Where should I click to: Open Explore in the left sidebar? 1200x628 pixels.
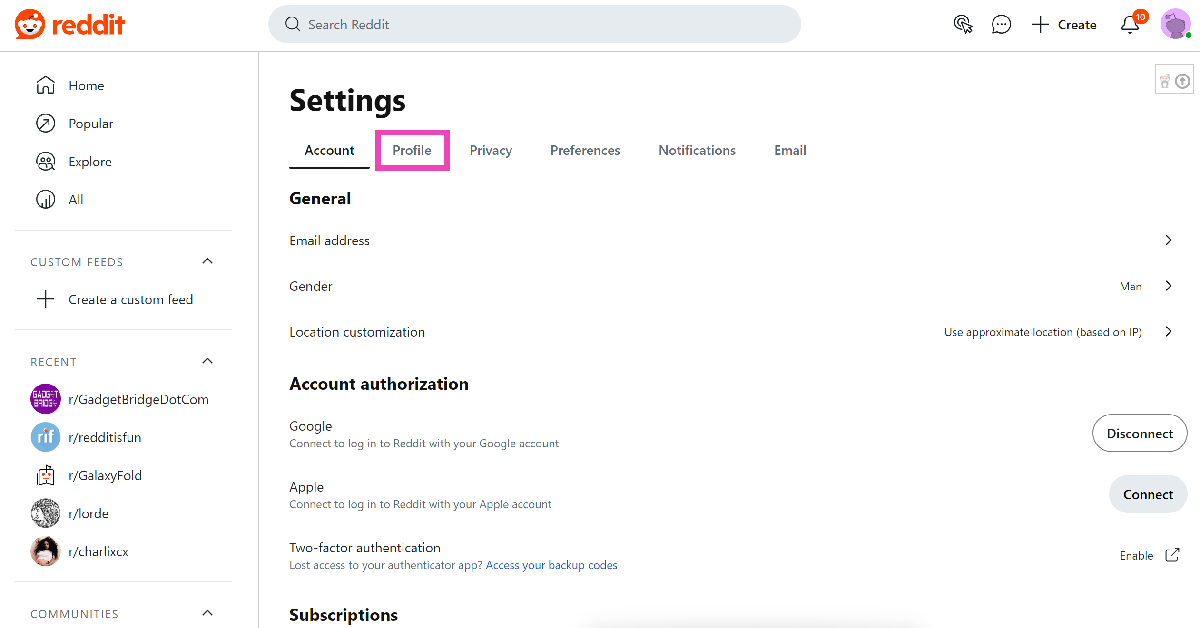pyautogui.click(x=89, y=162)
